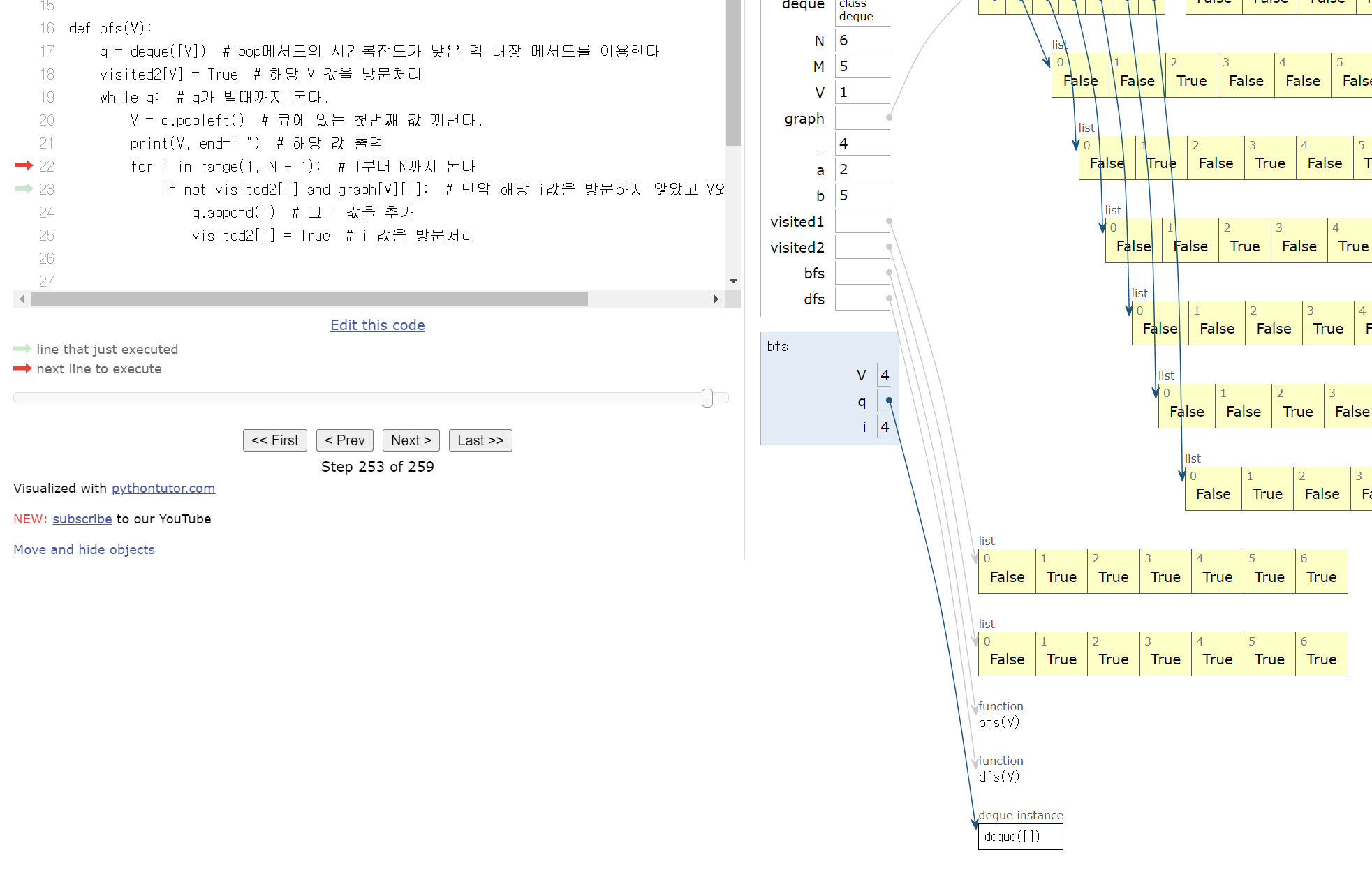Click the pointer dot next to visited1
The height and width of the screenshot is (880, 1372).
tap(889, 221)
